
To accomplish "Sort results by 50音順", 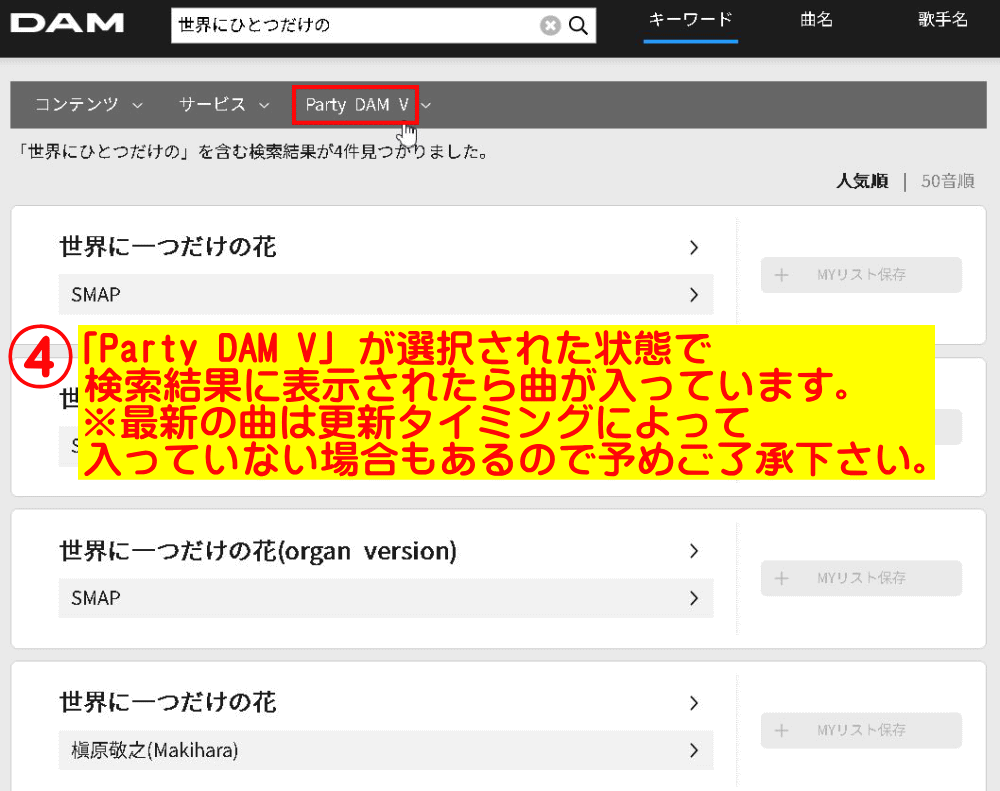I will coord(948,181).
